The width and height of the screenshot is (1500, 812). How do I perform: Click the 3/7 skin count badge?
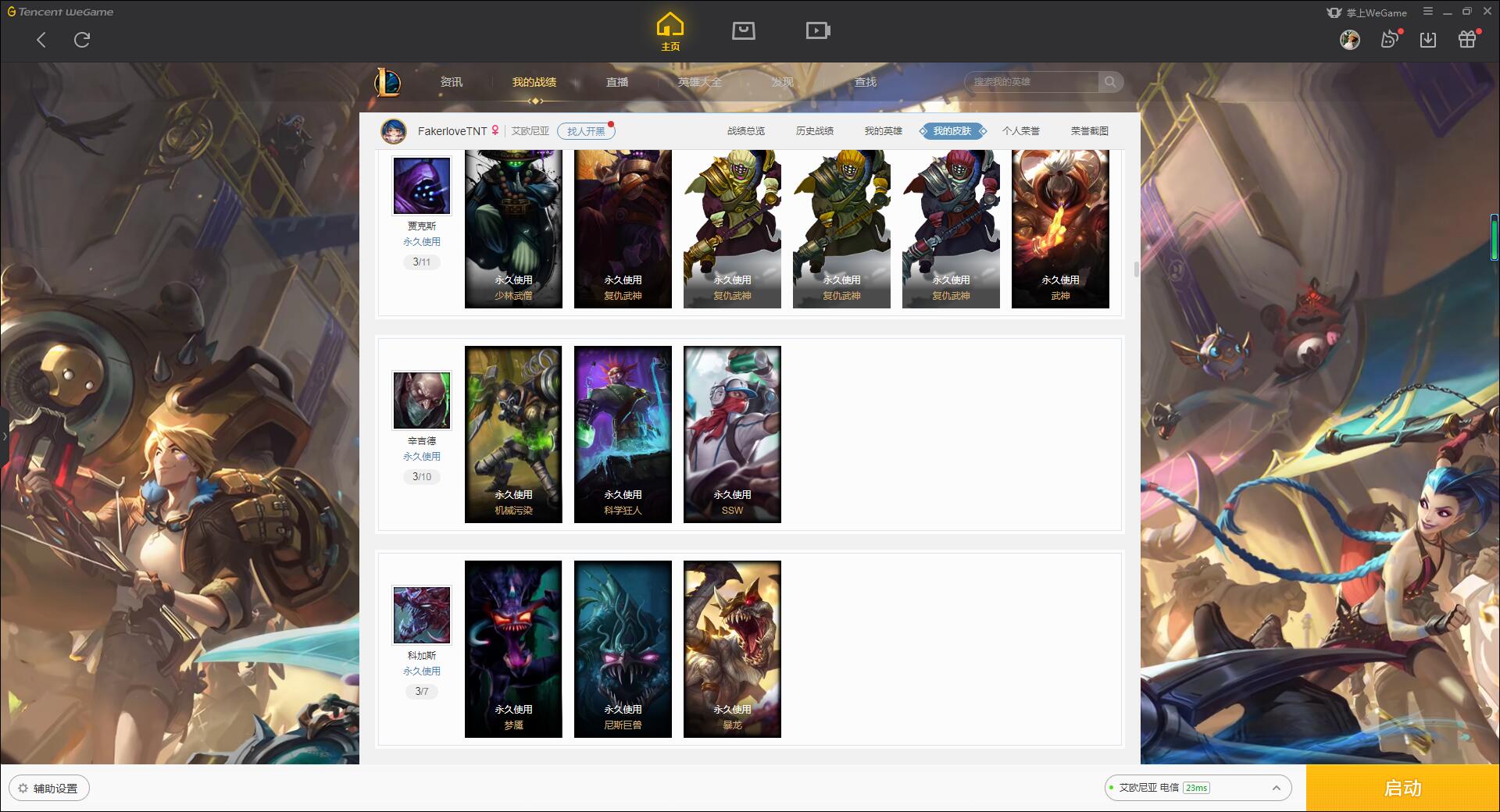422,692
